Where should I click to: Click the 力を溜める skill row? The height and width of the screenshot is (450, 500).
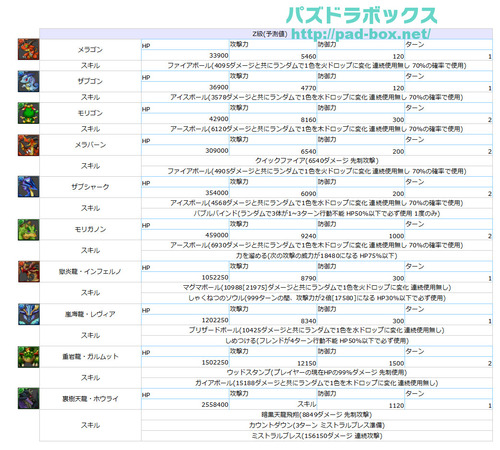pyautogui.click(x=317, y=256)
